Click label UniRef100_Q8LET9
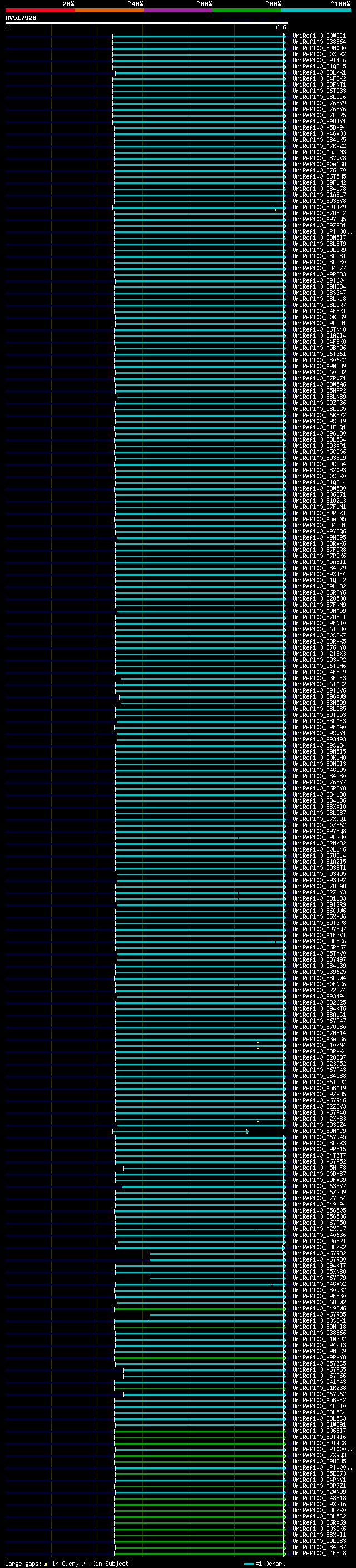 coord(319,244)
